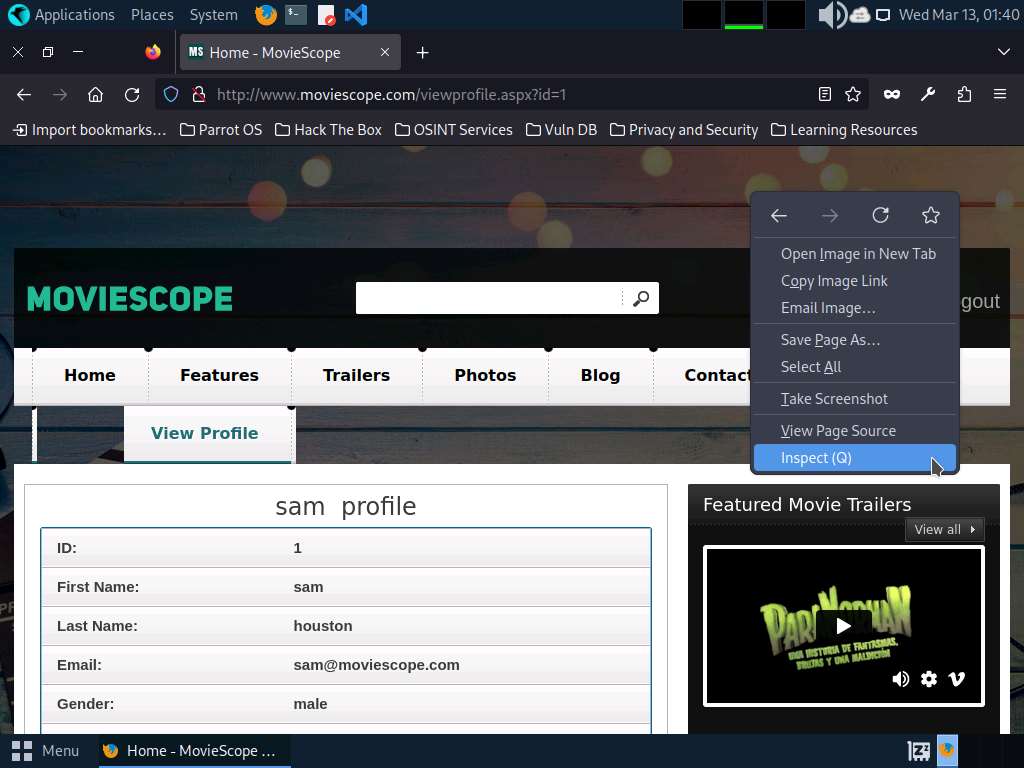Click the MovieScope search input field
The image size is (1024, 768).
click(489, 298)
